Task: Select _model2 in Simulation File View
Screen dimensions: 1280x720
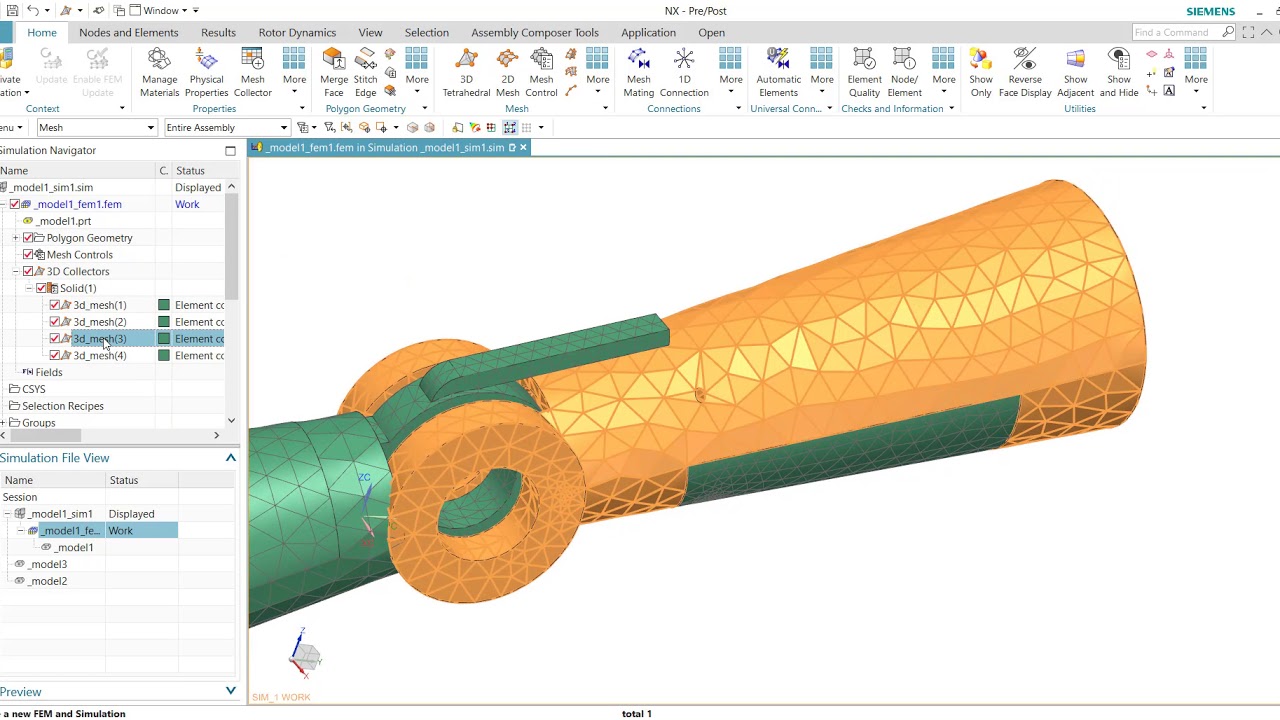Action: [48, 581]
